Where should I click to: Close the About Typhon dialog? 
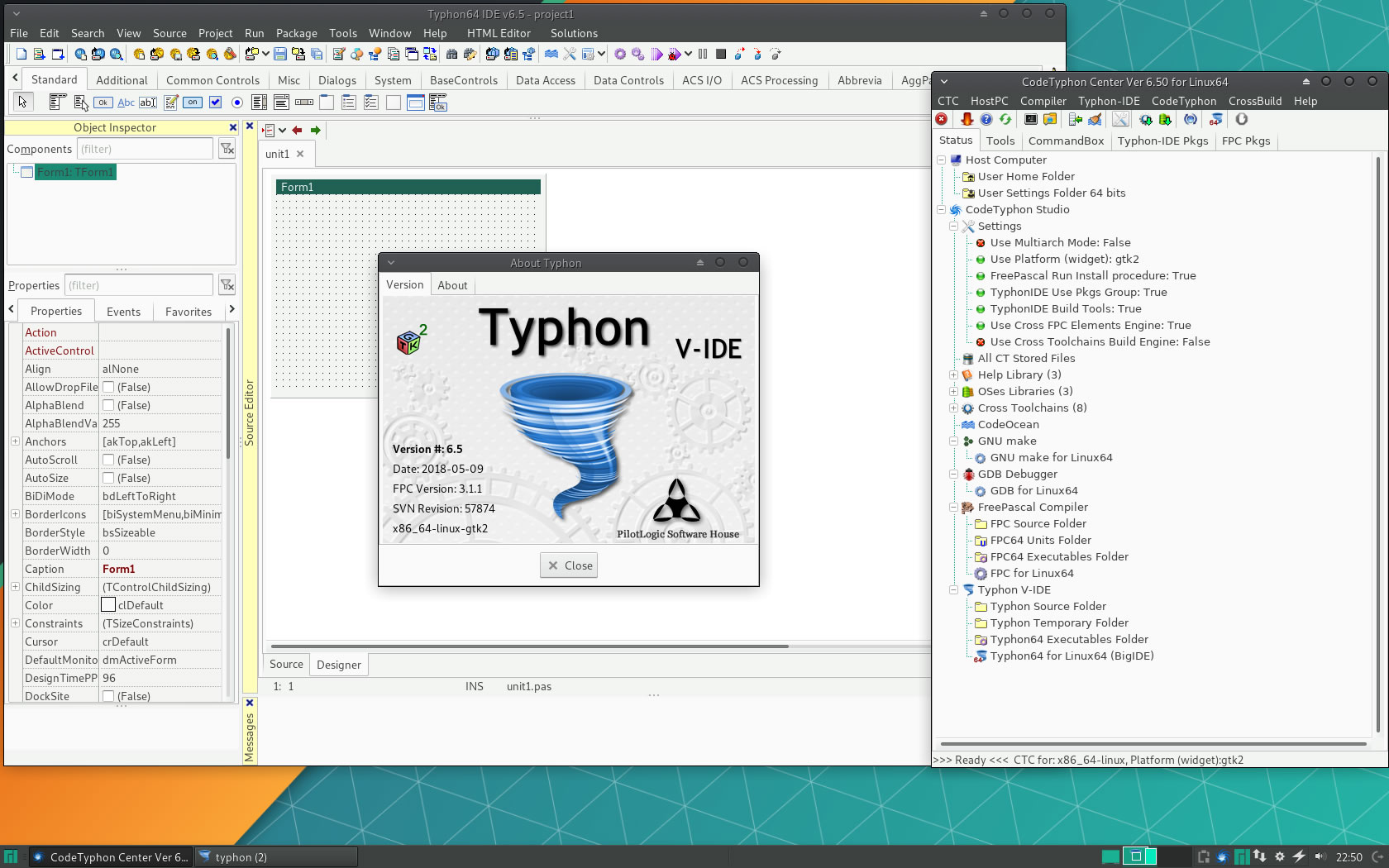click(x=569, y=565)
